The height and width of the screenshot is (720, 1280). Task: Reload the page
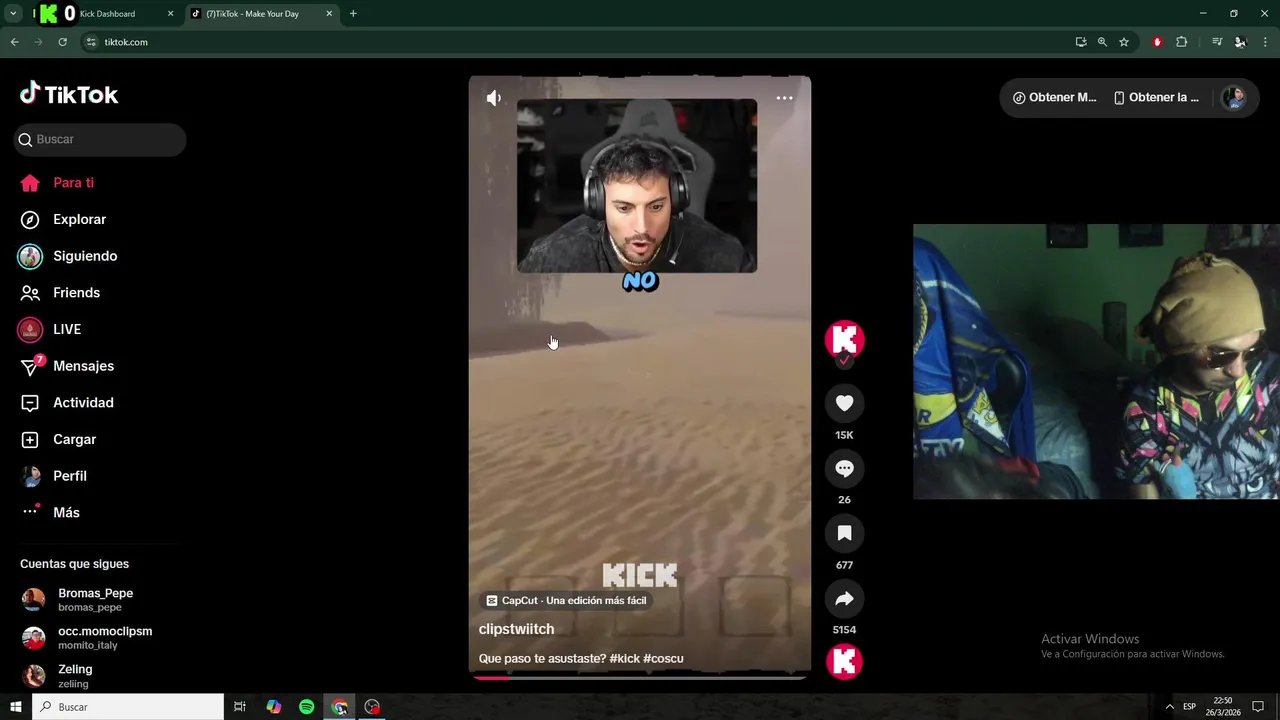(x=62, y=42)
